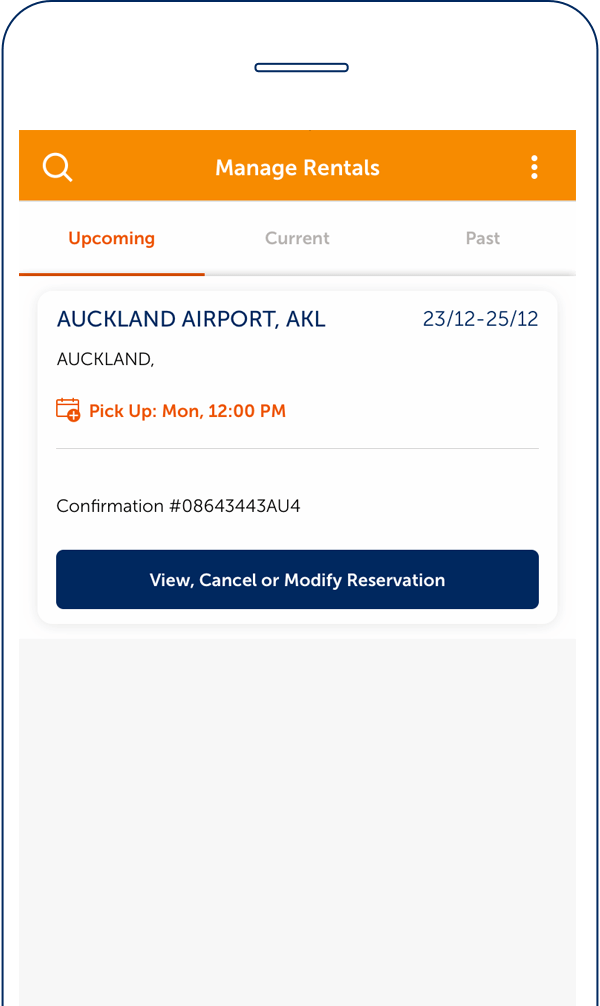Tap the search magnifier icon
This screenshot has height=1006, width=600.
[x=58, y=167]
